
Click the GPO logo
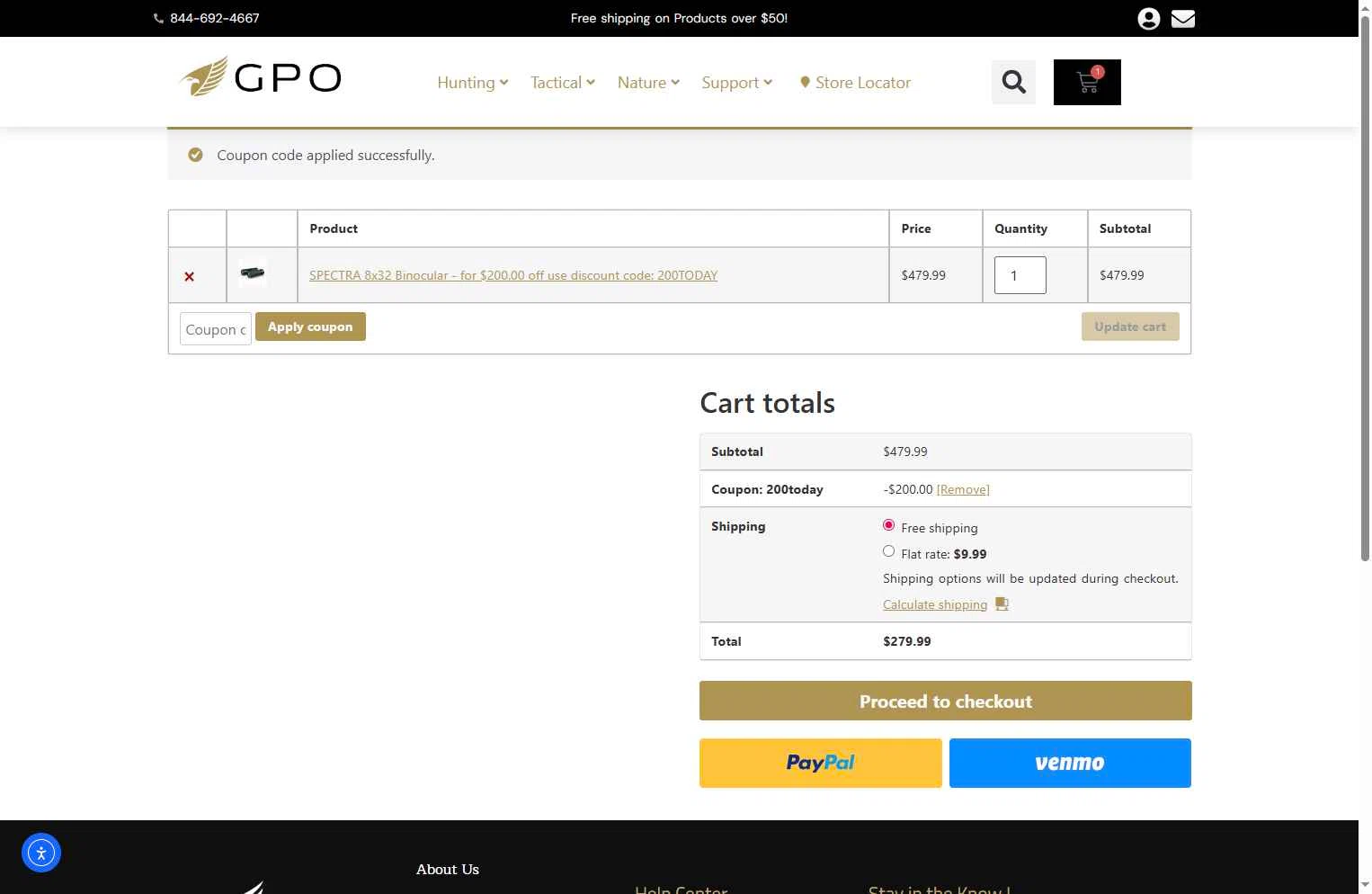click(x=260, y=77)
